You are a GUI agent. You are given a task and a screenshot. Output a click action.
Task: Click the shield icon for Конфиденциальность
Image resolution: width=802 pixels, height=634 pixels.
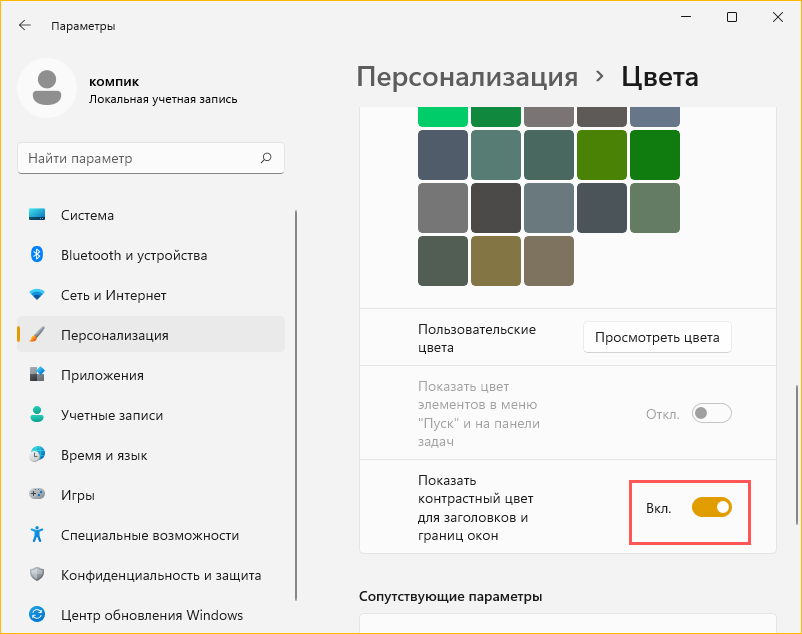[x=37, y=574]
